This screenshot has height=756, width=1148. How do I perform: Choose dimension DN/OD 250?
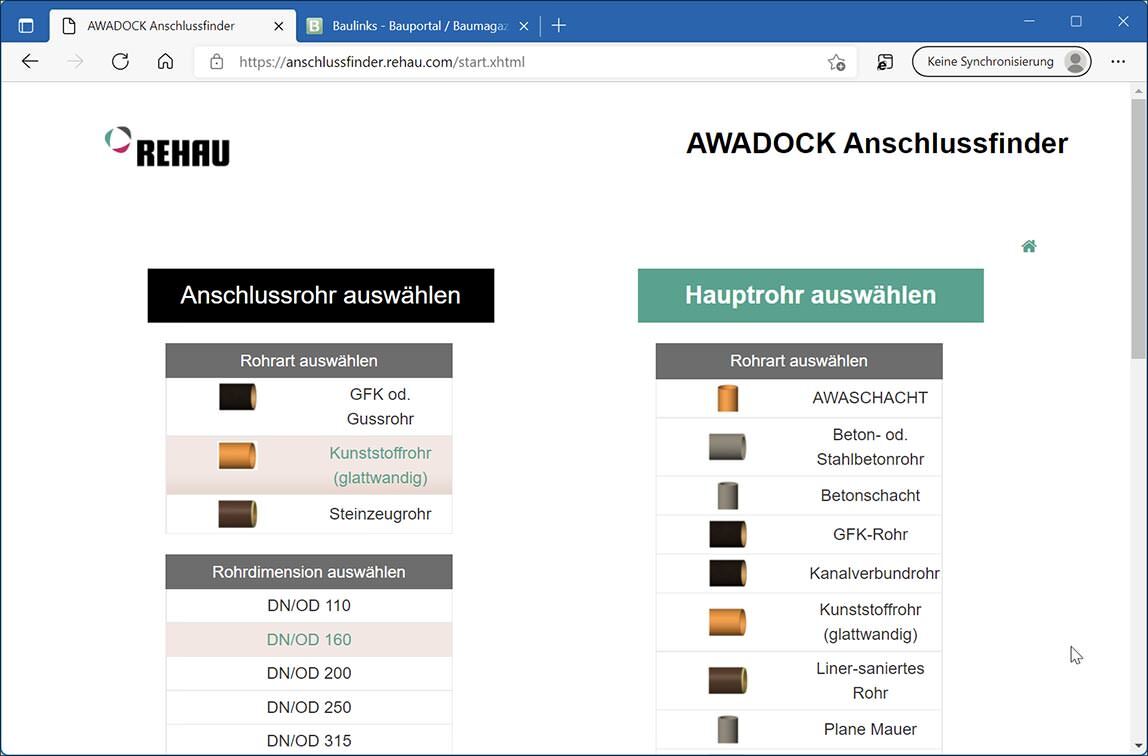(x=309, y=707)
